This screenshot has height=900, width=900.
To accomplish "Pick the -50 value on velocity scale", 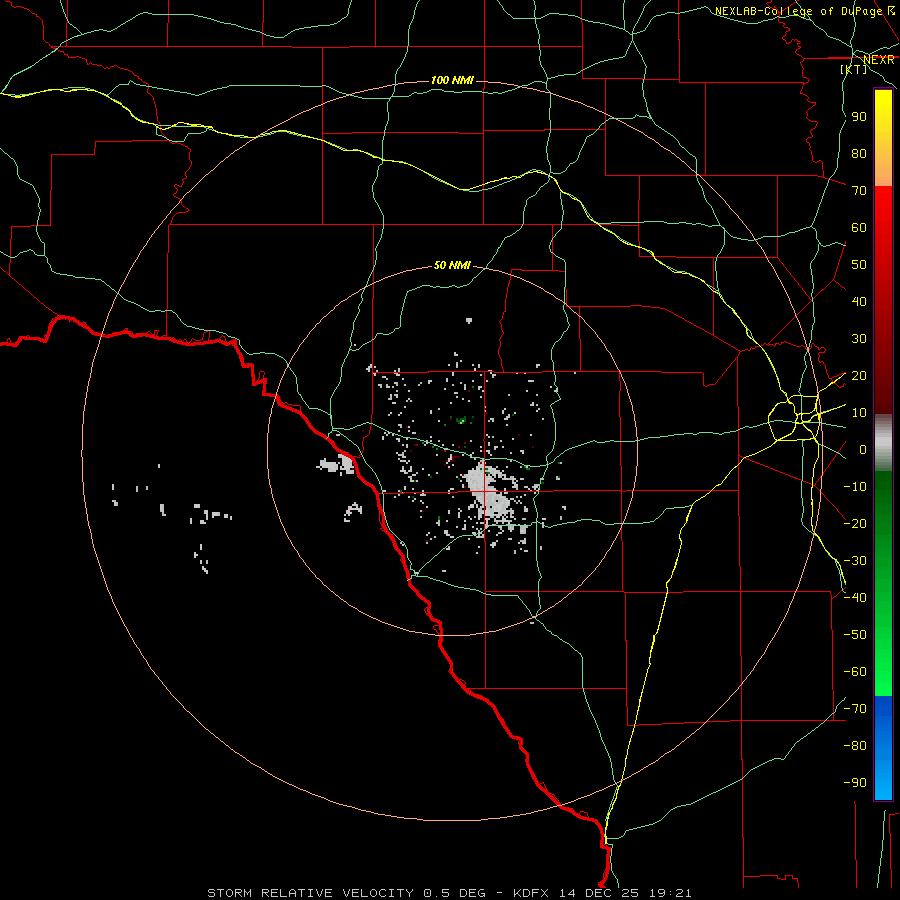I will (x=855, y=635).
